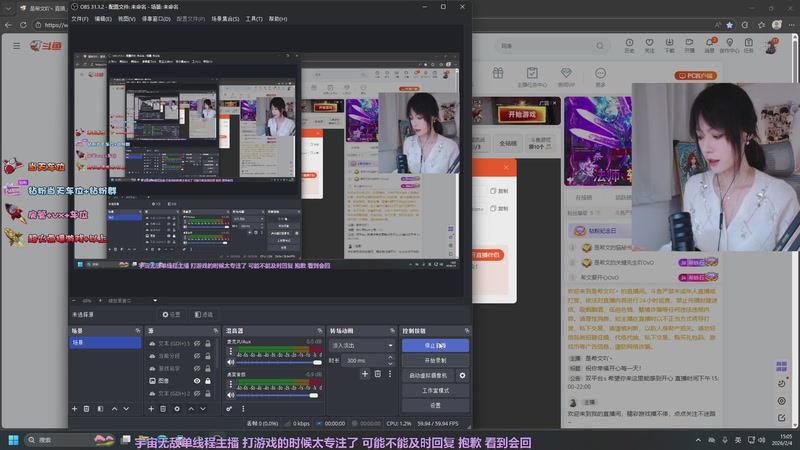Viewport: 800px width, 450px height.
Task: Pop out the 控制按钮 dock panel
Action: (467, 331)
